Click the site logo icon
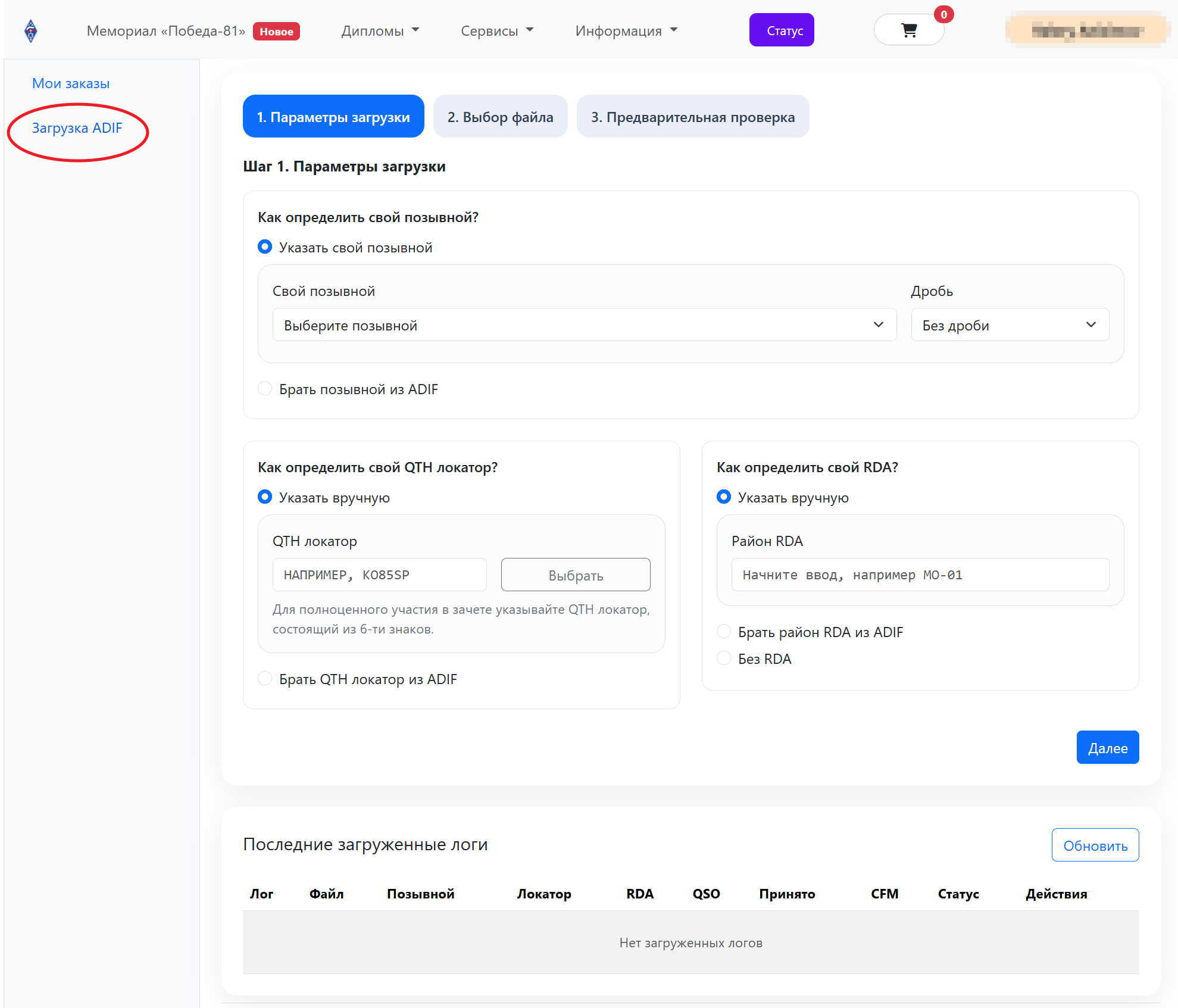The height and width of the screenshot is (1008, 1178). [31, 30]
